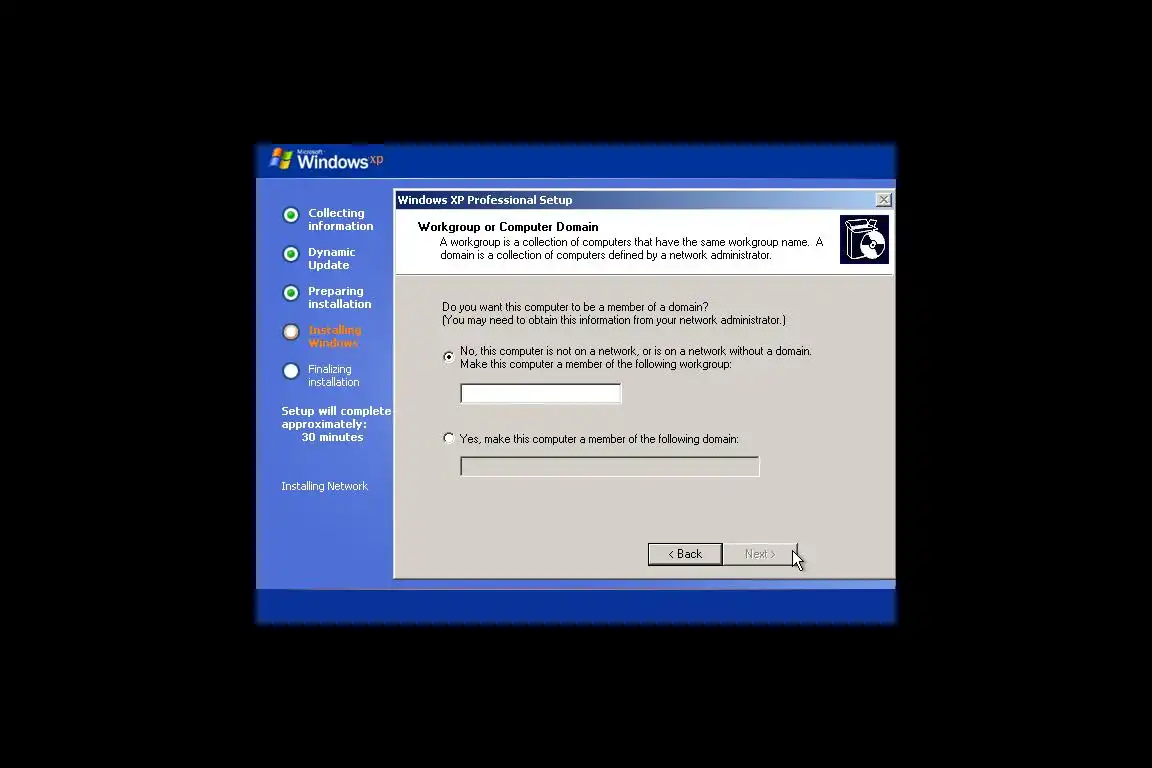Click the 'Finalizing installation' step label

coord(334,376)
